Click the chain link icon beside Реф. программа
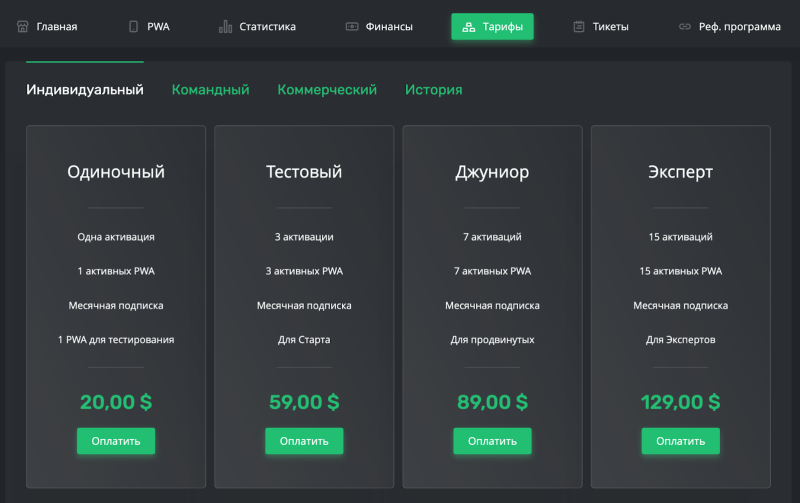This screenshot has width=800, height=503. [685, 27]
